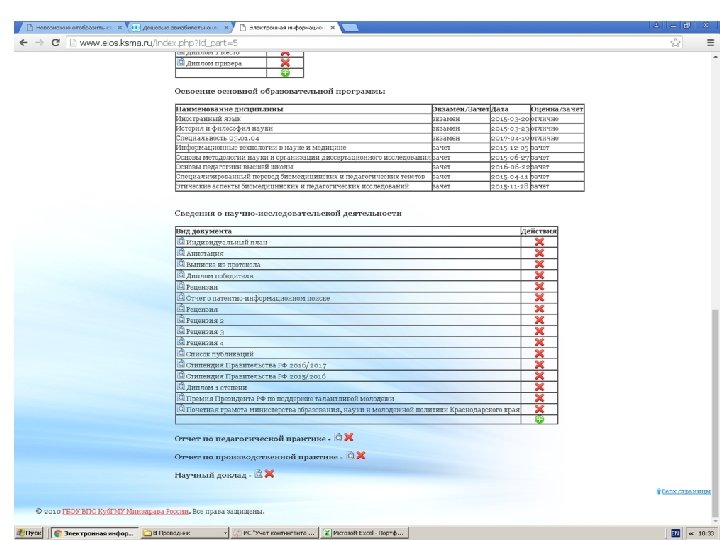
Task: Switch to the second browser tab
Action: click(179, 28)
